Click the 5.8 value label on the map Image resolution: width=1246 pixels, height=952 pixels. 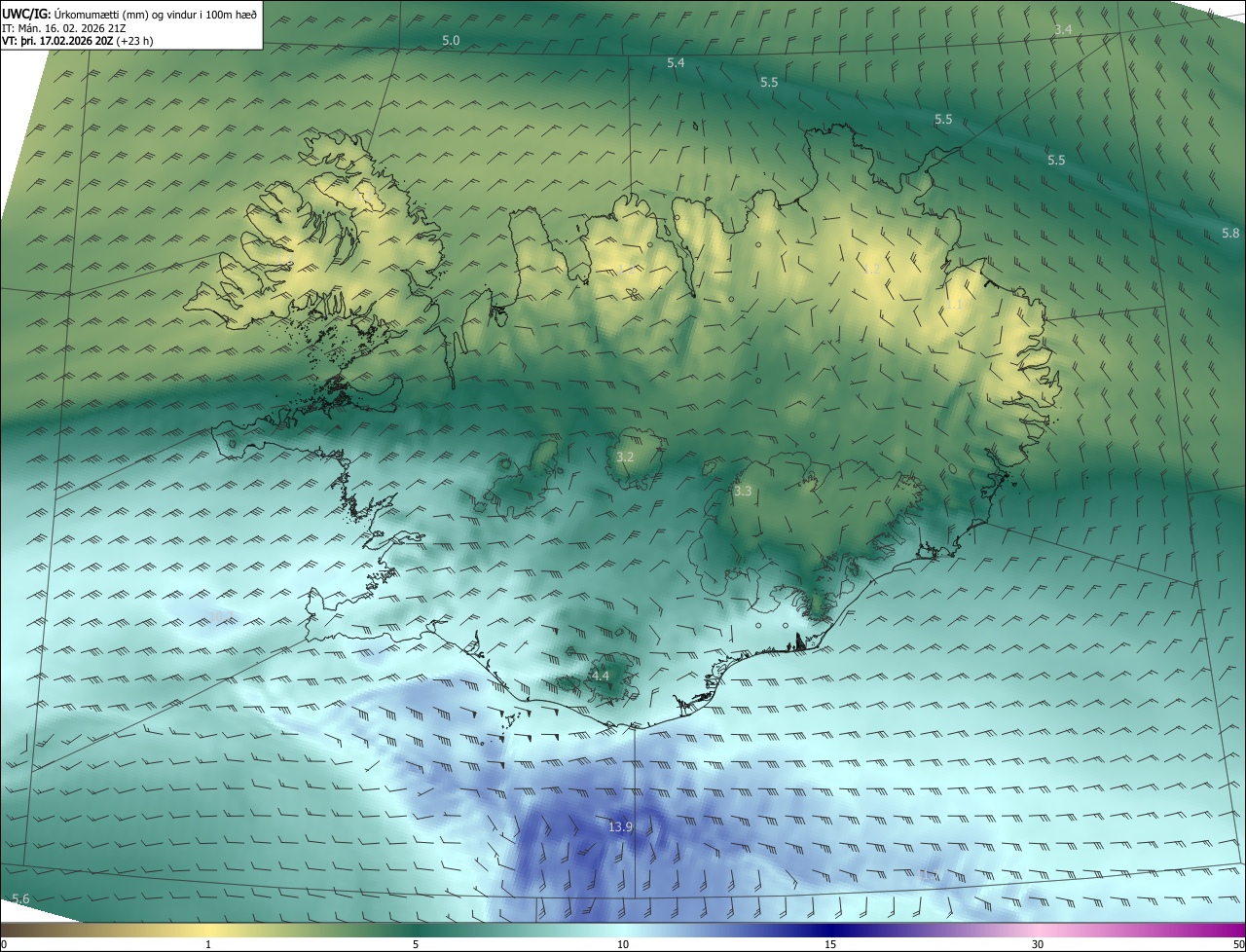(1230, 234)
